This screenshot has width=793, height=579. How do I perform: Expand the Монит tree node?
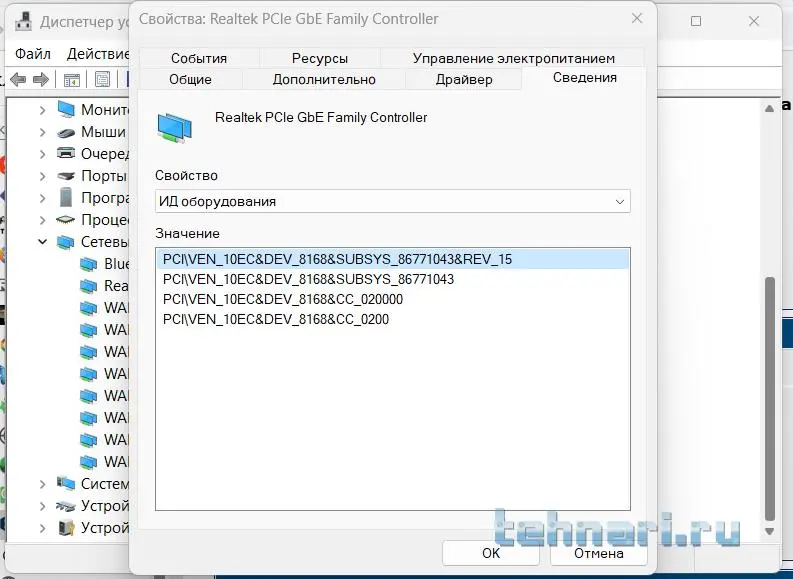click(43, 110)
